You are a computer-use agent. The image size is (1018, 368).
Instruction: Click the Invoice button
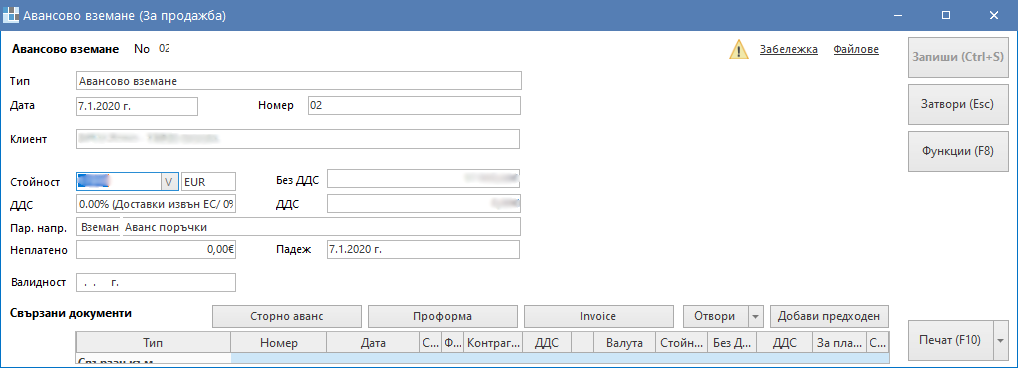tap(599, 317)
